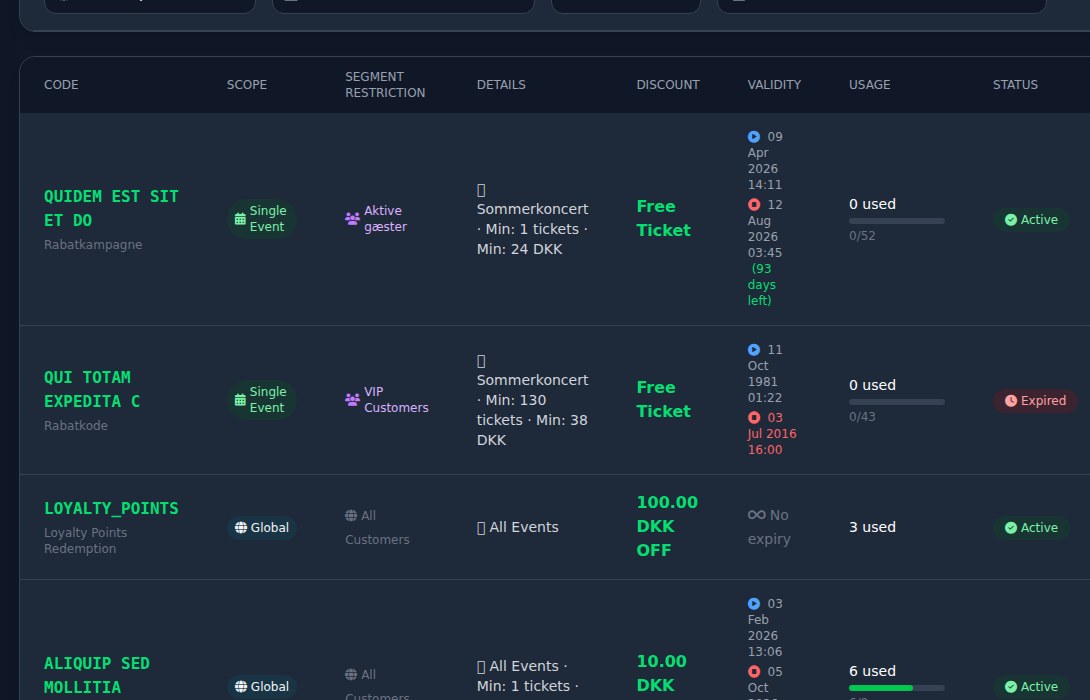Click Sommerkoncert details with Min: 24 DKK

click(x=532, y=219)
